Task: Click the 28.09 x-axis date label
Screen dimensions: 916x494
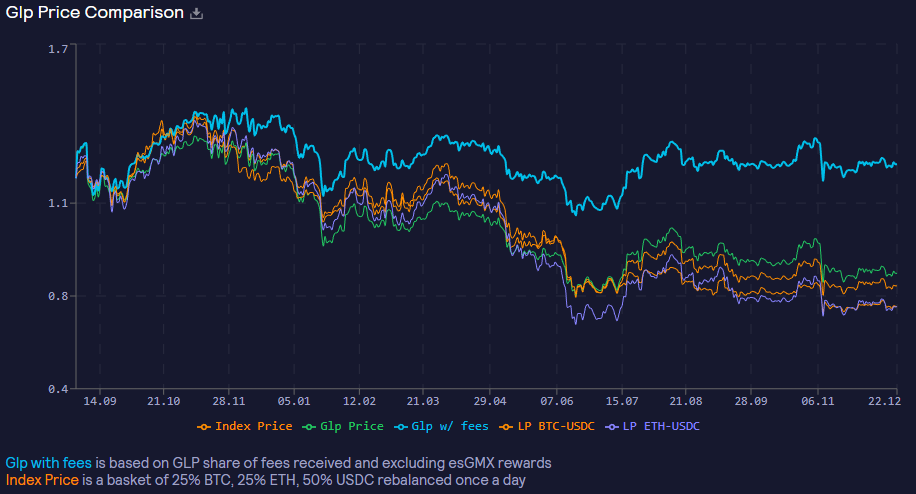Action: click(x=751, y=401)
